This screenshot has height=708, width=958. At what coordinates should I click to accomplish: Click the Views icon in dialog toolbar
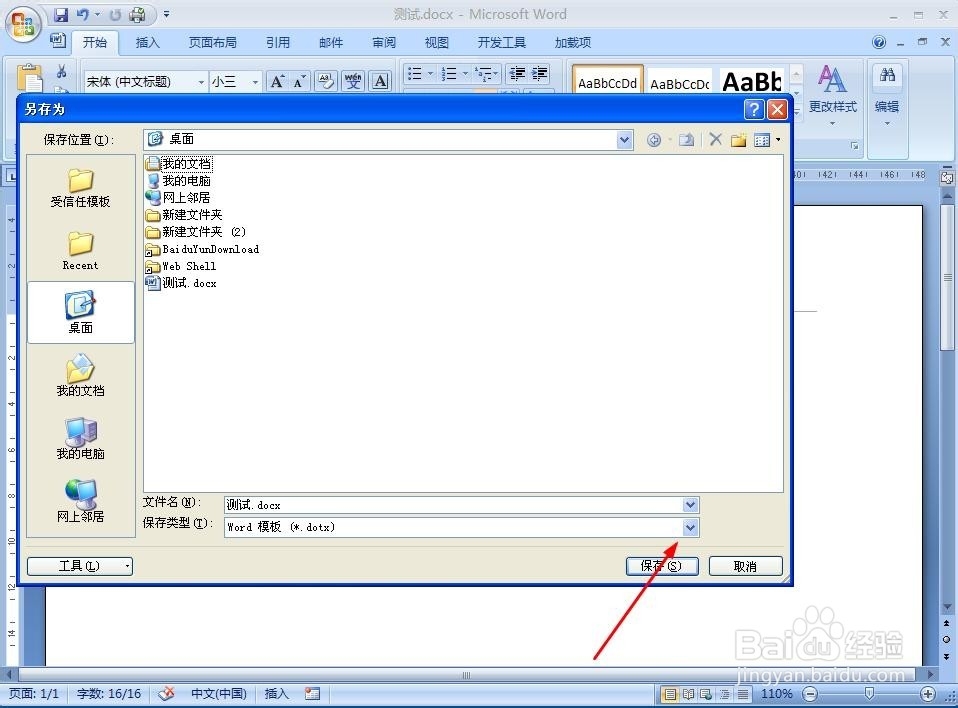(x=762, y=141)
